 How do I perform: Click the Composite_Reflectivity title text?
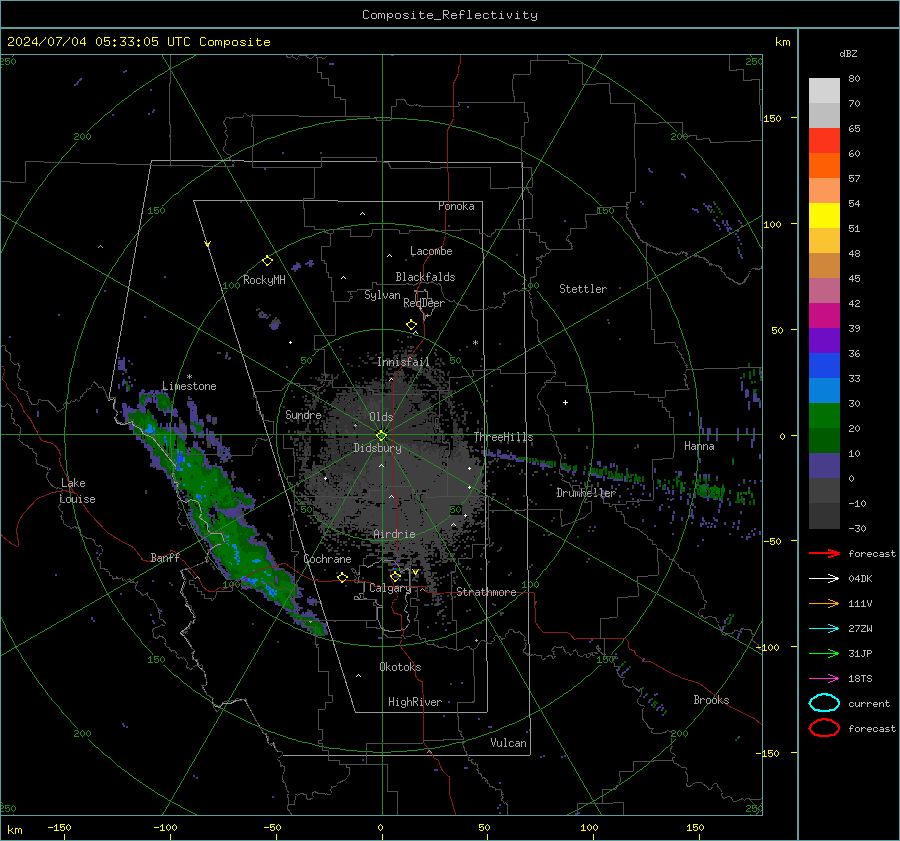coord(450,15)
